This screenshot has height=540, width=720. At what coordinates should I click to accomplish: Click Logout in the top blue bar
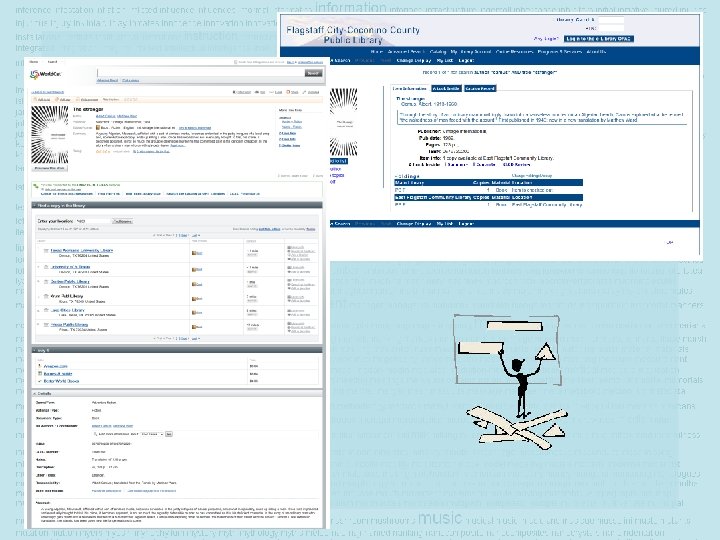pos(466,61)
